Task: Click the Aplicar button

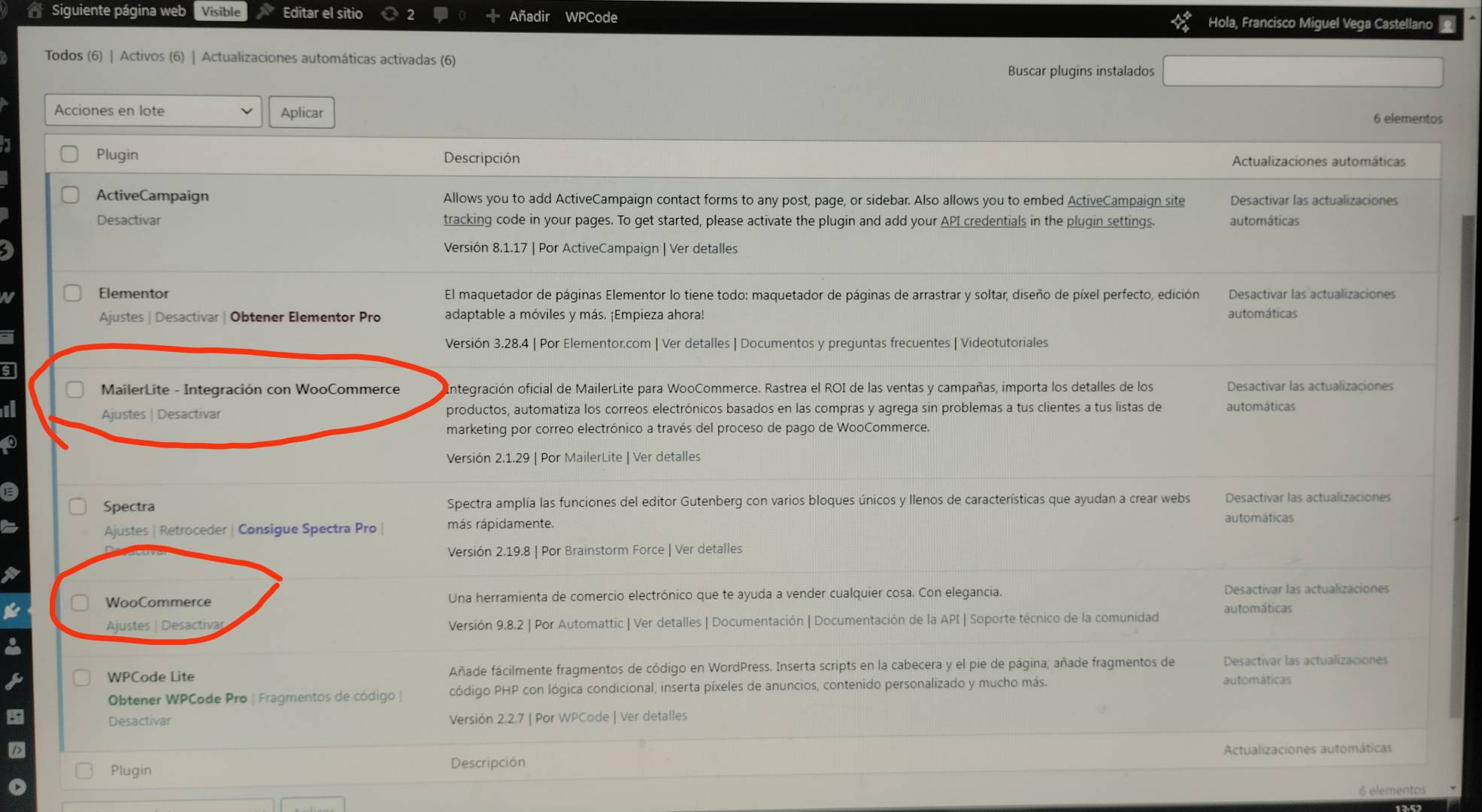Action: [302, 112]
